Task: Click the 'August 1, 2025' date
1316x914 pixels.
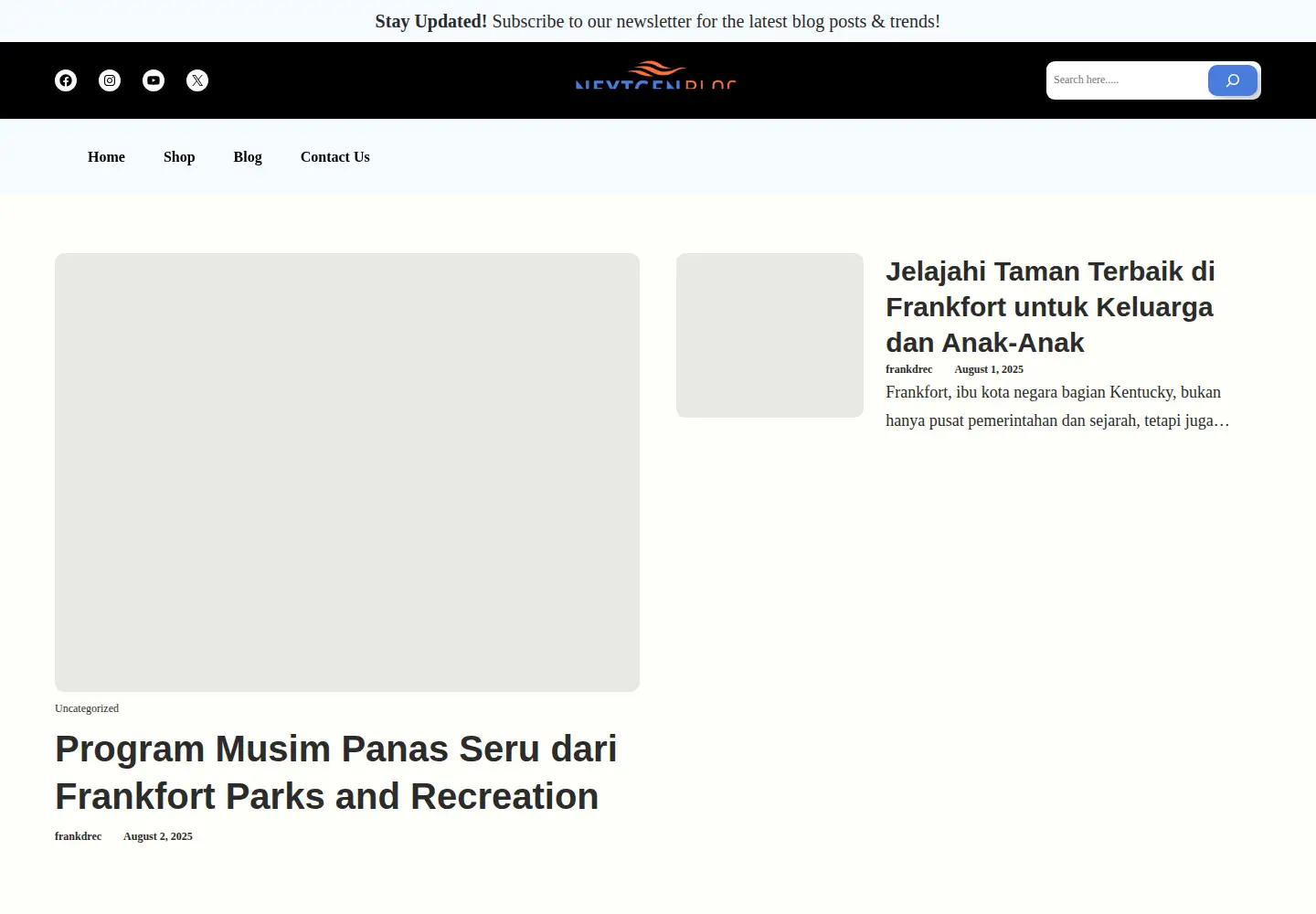Action: click(989, 369)
